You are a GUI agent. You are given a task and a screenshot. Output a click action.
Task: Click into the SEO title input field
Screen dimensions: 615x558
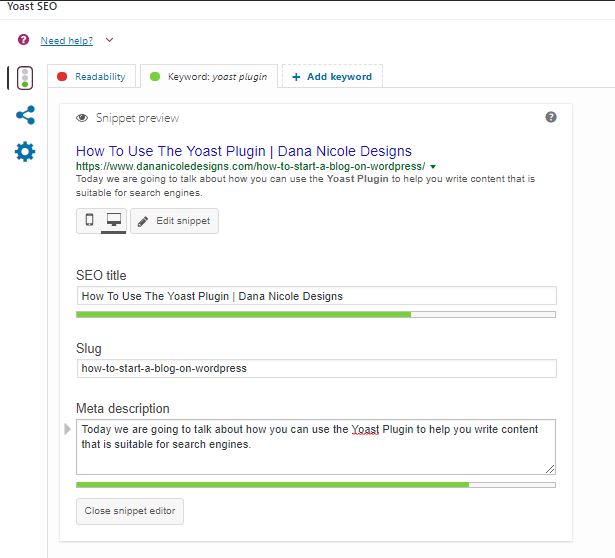pos(317,296)
